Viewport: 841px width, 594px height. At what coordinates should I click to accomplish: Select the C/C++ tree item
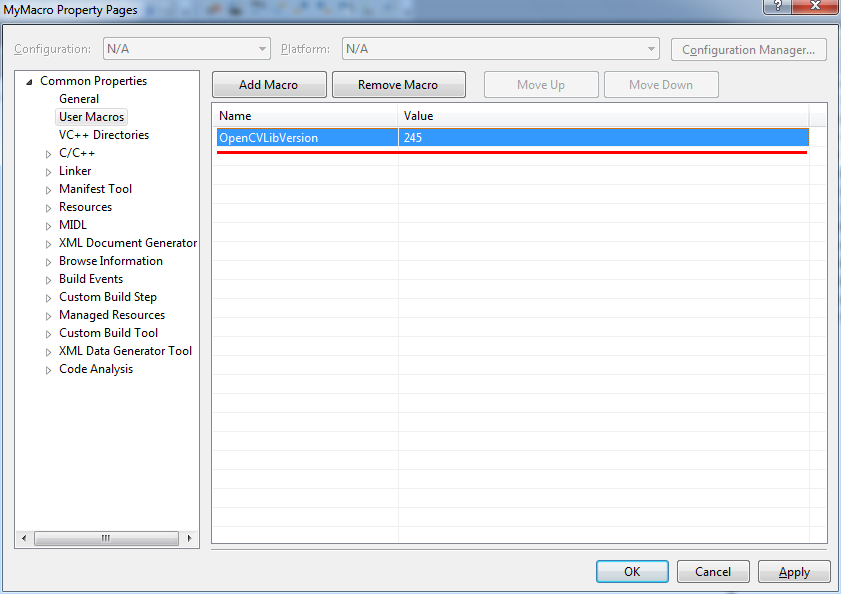coord(77,153)
